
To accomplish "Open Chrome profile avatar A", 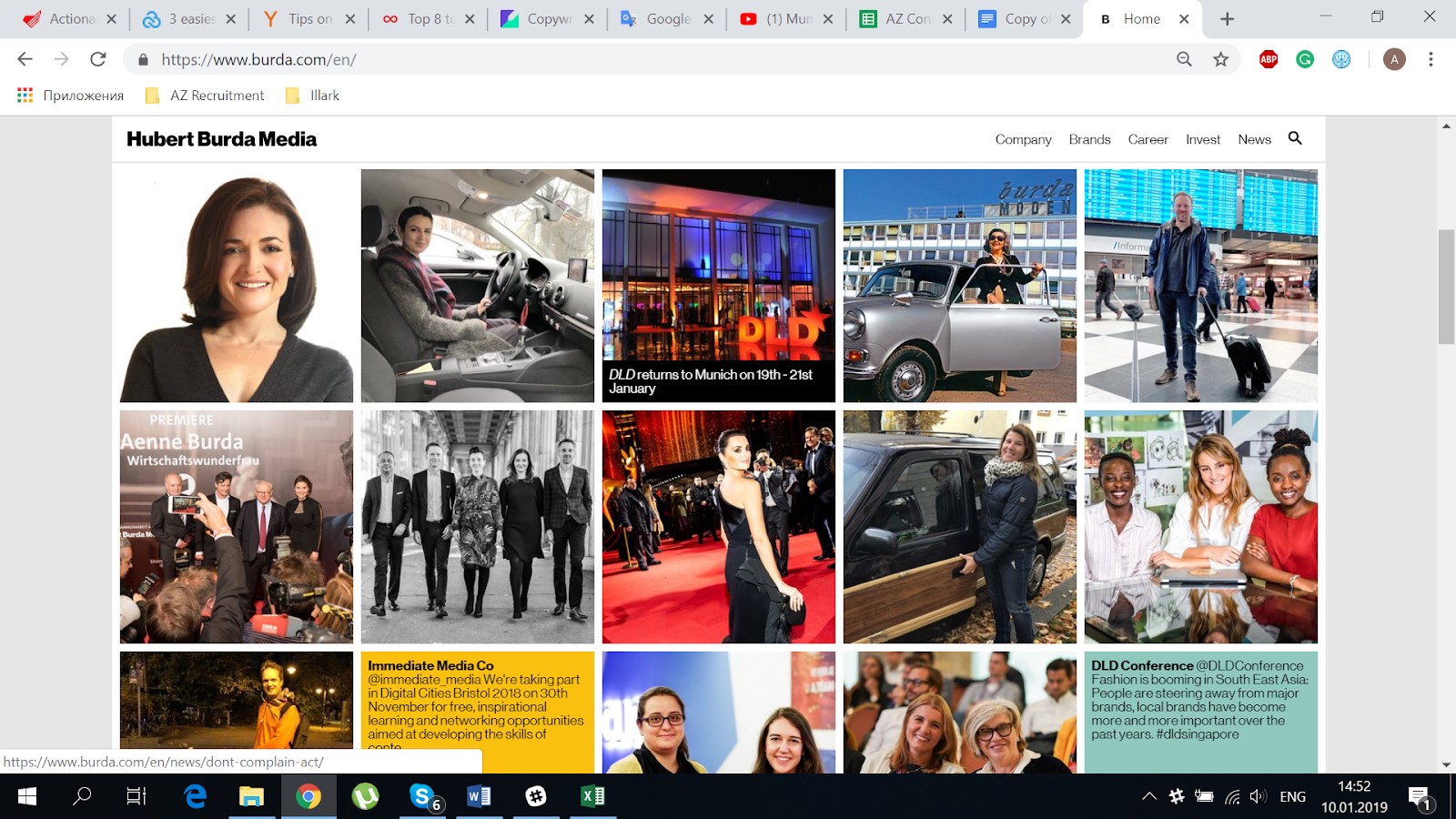I will [x=1394, y=59].
